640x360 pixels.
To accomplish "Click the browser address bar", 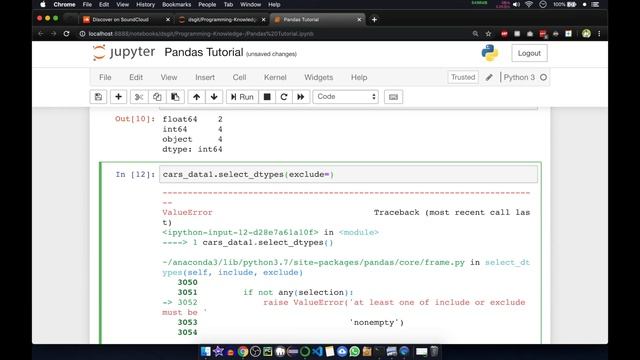I will [271, 34].
